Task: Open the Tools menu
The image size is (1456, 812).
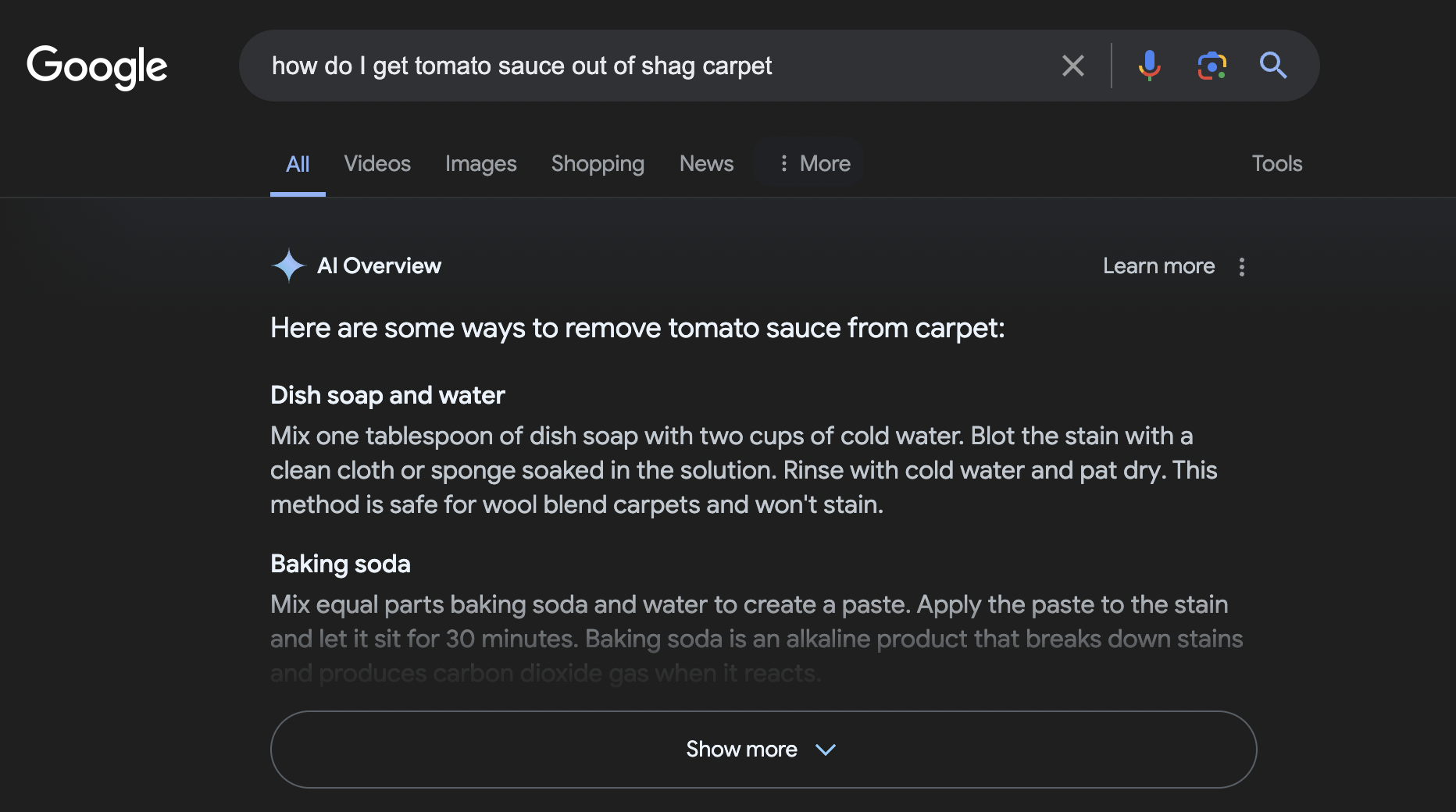Action: [x=1276, y=163]
